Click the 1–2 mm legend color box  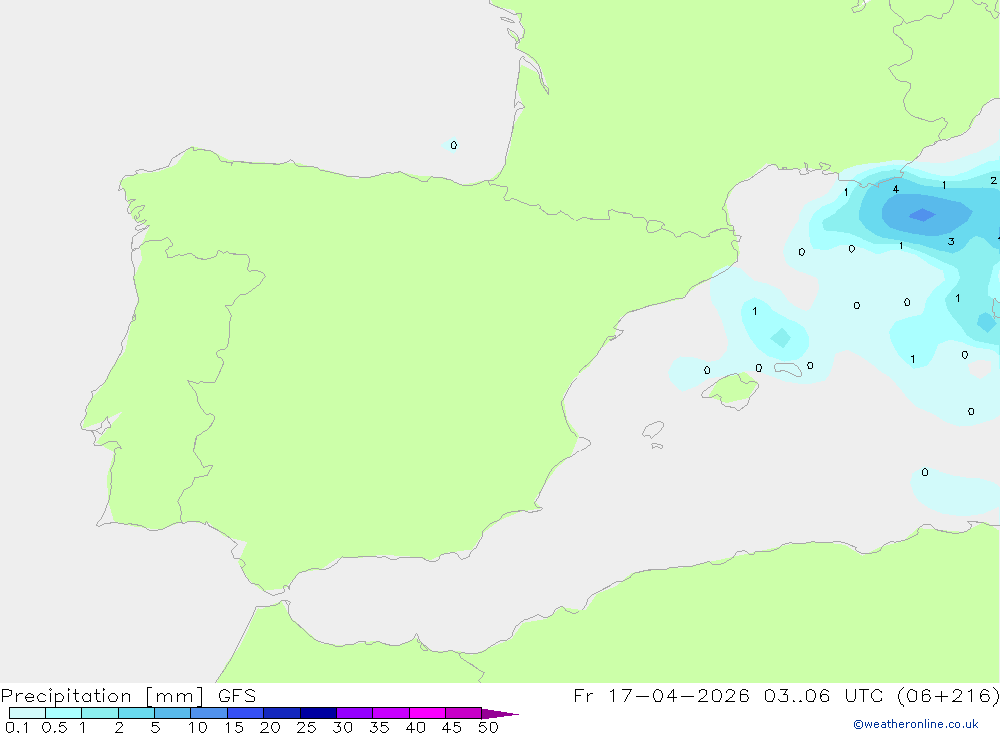(x=99, y=713)
